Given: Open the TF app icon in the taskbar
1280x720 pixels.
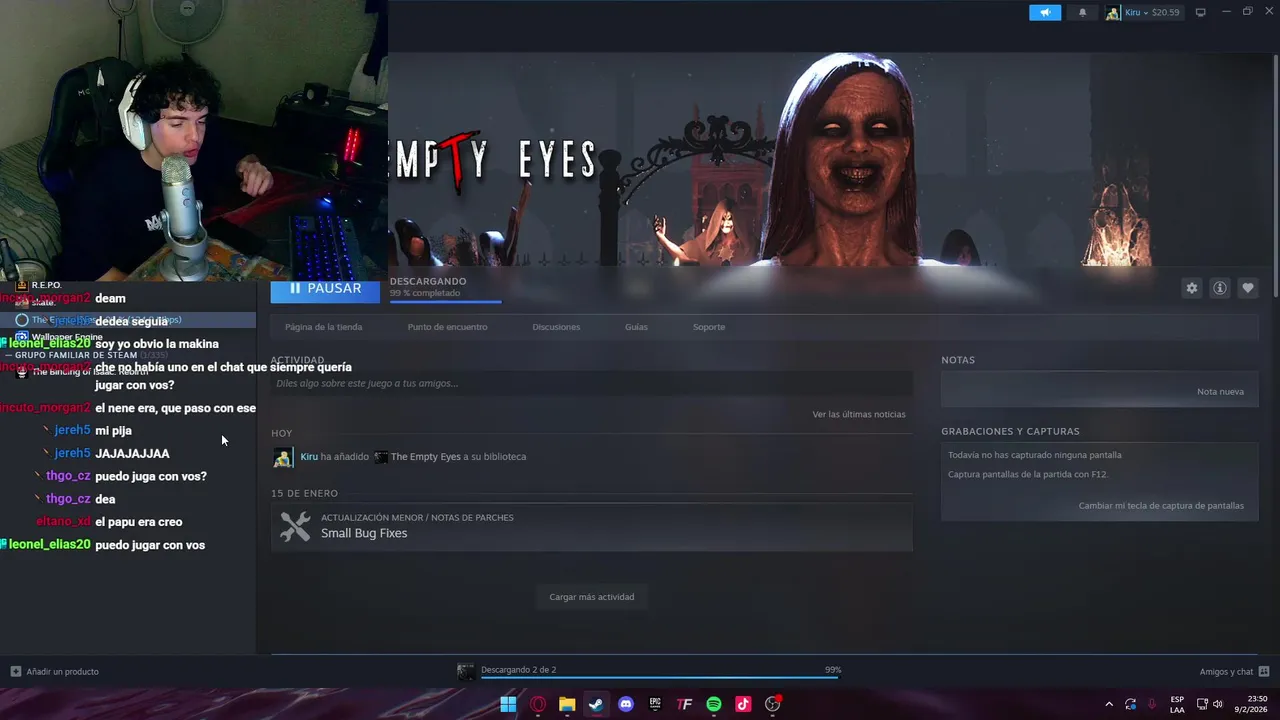Looking at the screenshot, I should (684, 704).
